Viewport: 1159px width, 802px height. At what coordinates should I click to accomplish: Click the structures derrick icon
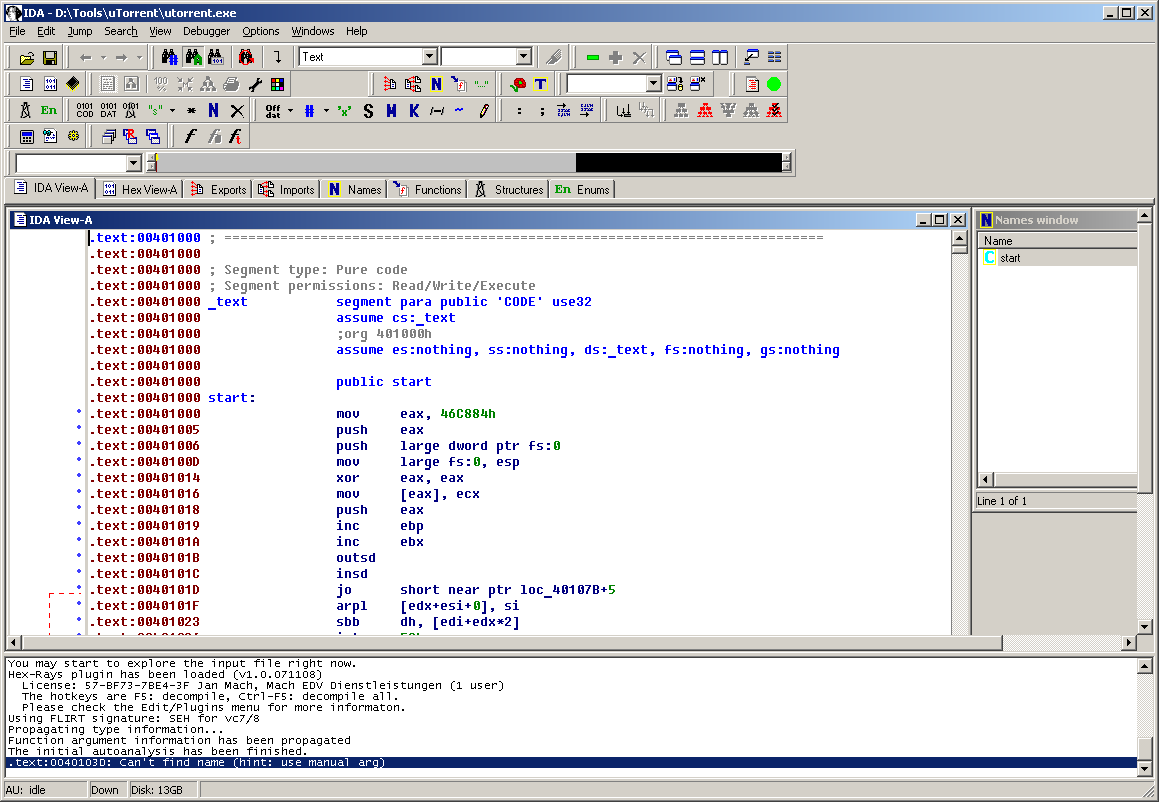[x=25, y=111]
